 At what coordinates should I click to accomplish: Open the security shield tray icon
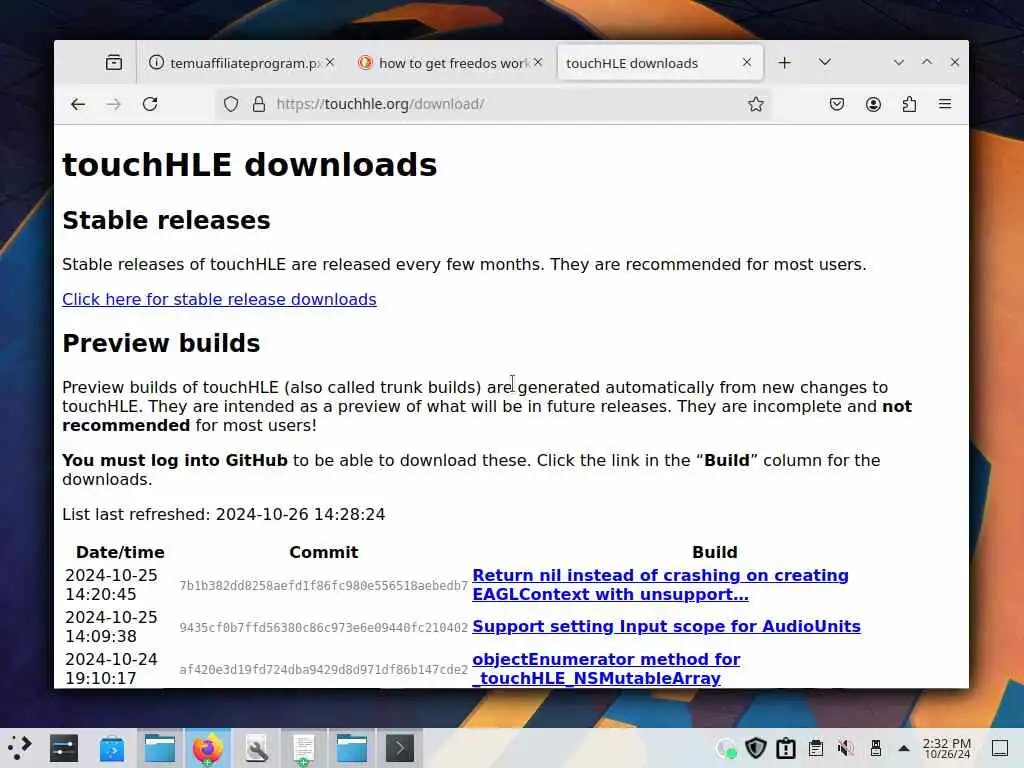pos(756,748)
